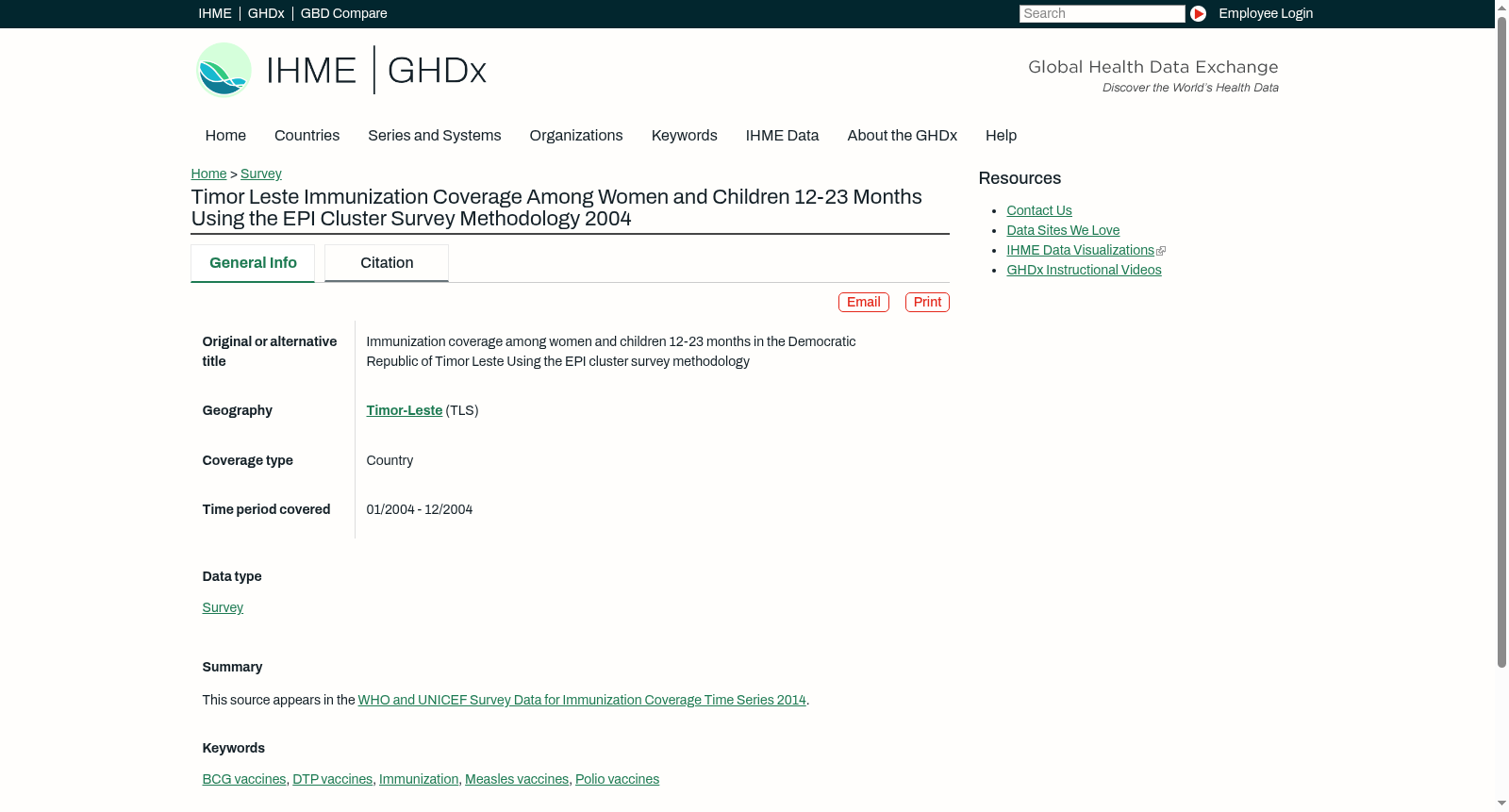
Task: Open the IHME link in the top bar
Action: pos(215,13)
